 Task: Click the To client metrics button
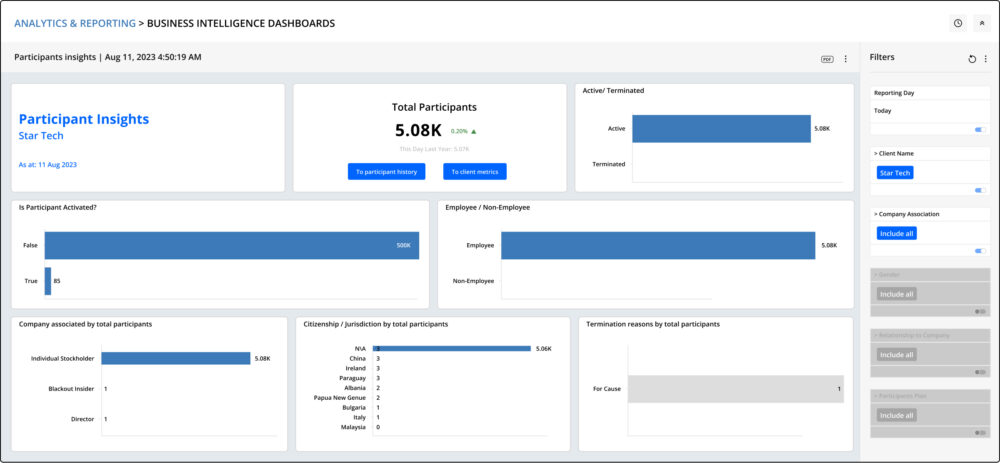point(475,172)
